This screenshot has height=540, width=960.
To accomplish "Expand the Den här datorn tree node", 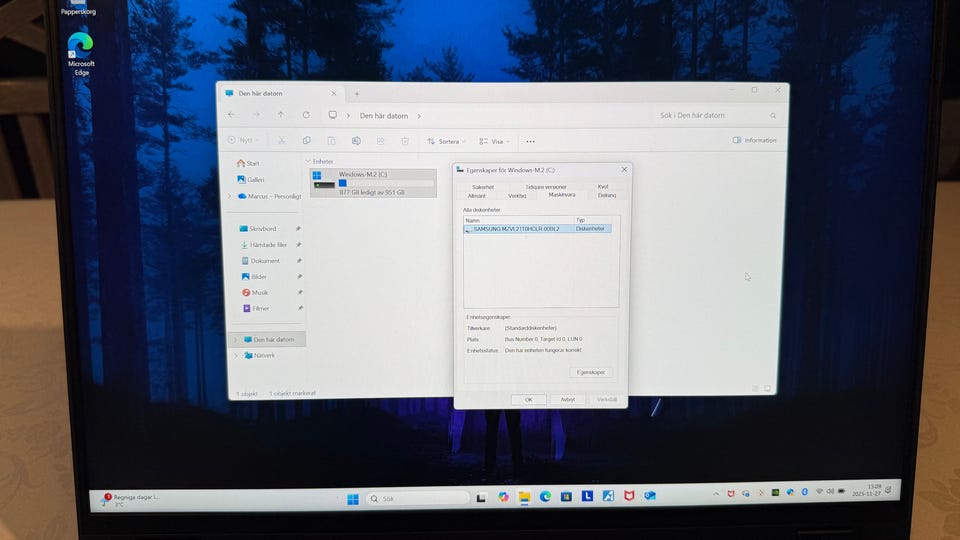I will point(236,340).
